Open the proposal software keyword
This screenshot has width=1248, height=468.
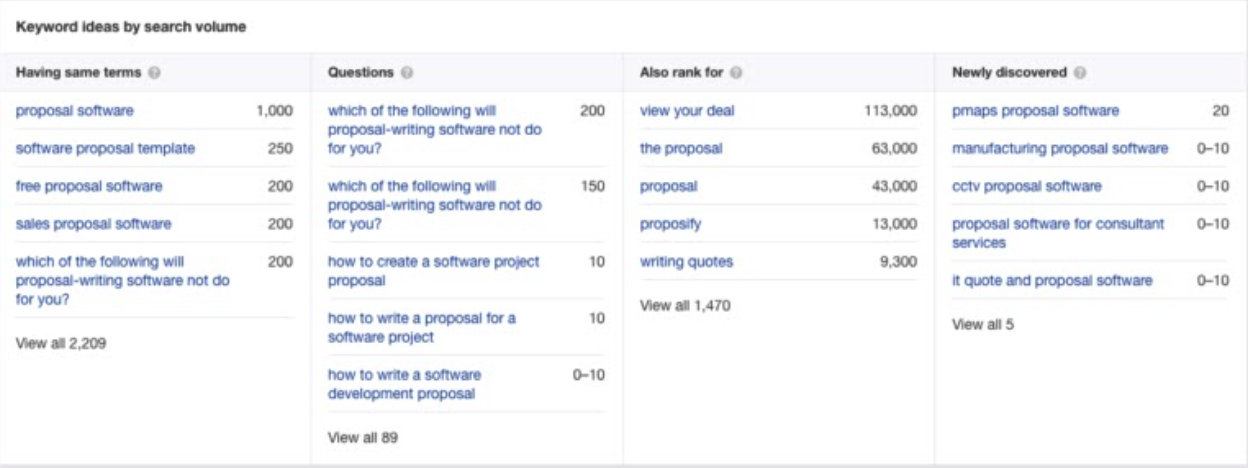coord(75,111)
